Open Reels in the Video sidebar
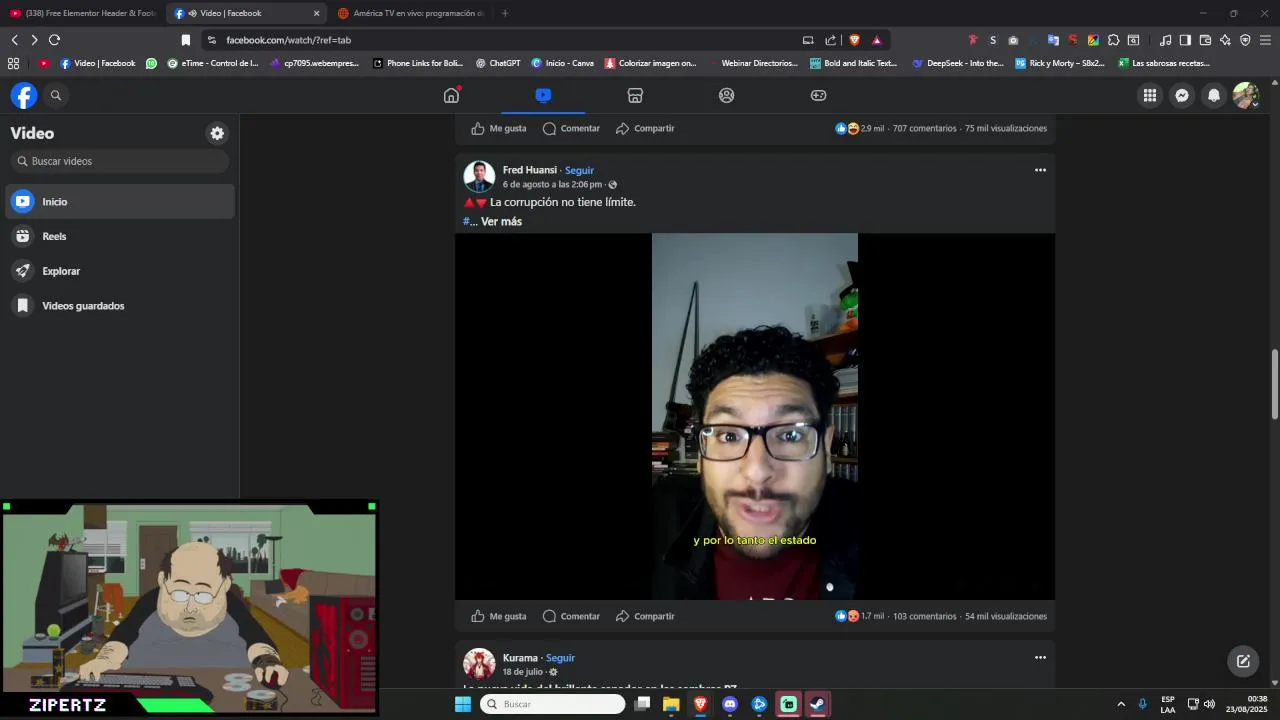This screenshot has height=720, width=1280. pos(120,236)
